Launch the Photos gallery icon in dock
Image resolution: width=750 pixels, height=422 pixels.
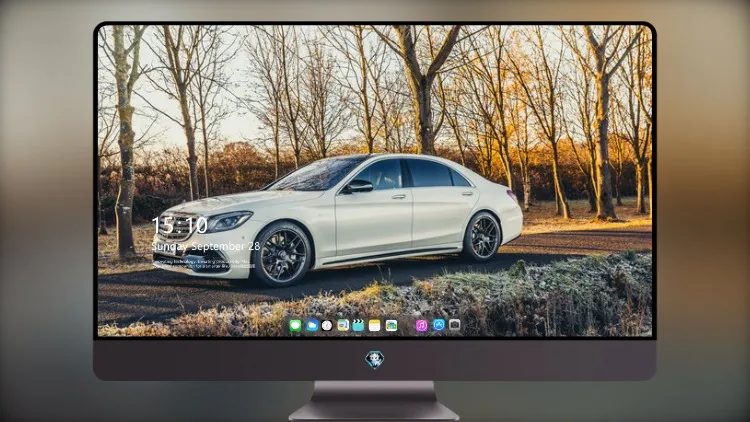click(391, 325)
